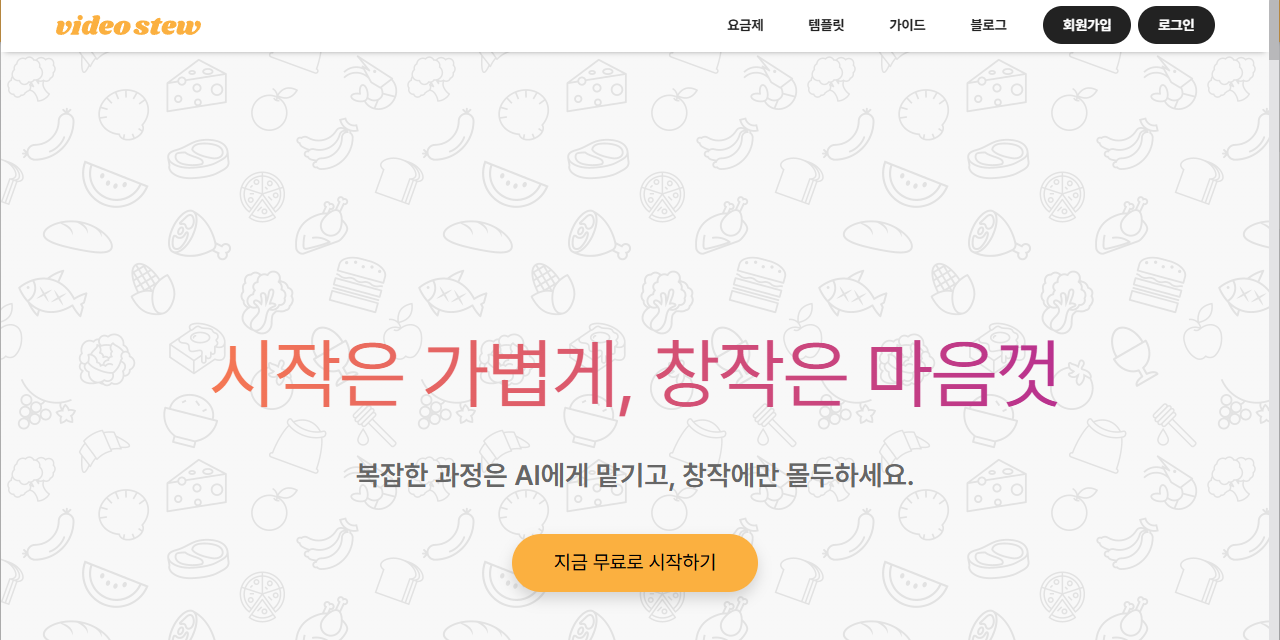Start free with 지금 무료로 시작하기 button
The height and width of the screenshot is (640, 1280).
pyautogui.click(x=635, y=562)
